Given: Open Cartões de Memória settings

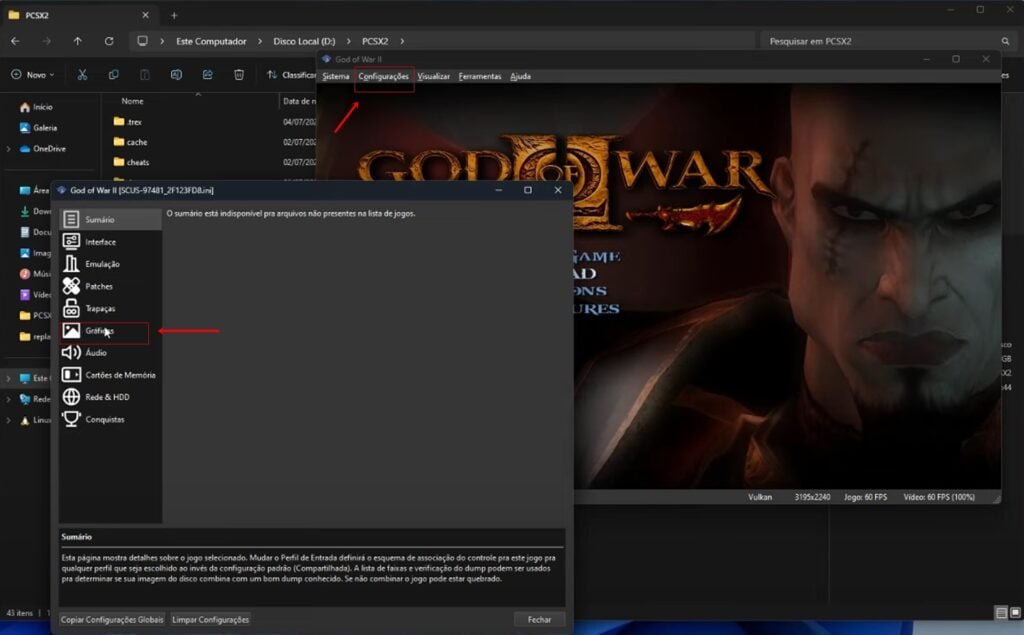Looking at the screenshot, I should click(x=110, y=375).
